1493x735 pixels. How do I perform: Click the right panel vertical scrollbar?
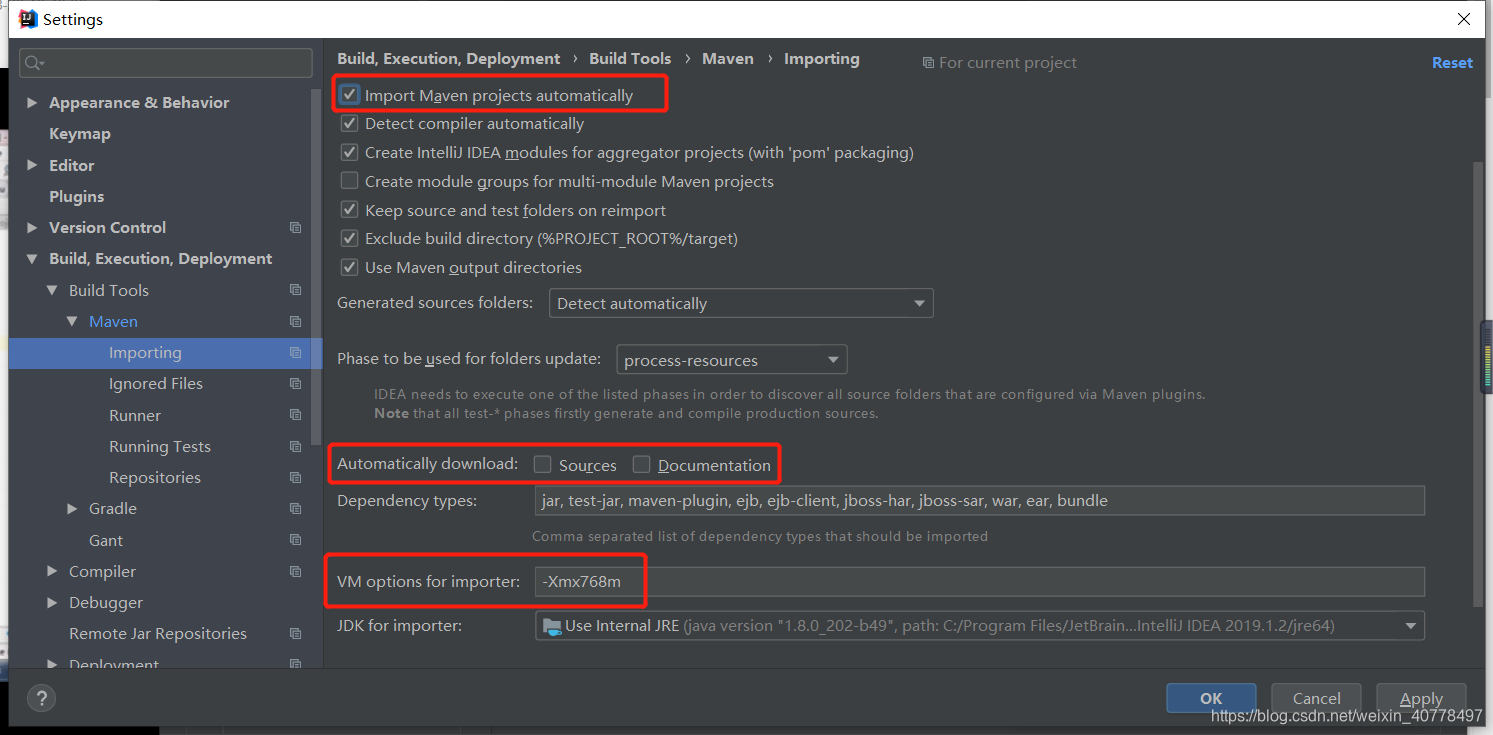click(x=1478, y=385)
